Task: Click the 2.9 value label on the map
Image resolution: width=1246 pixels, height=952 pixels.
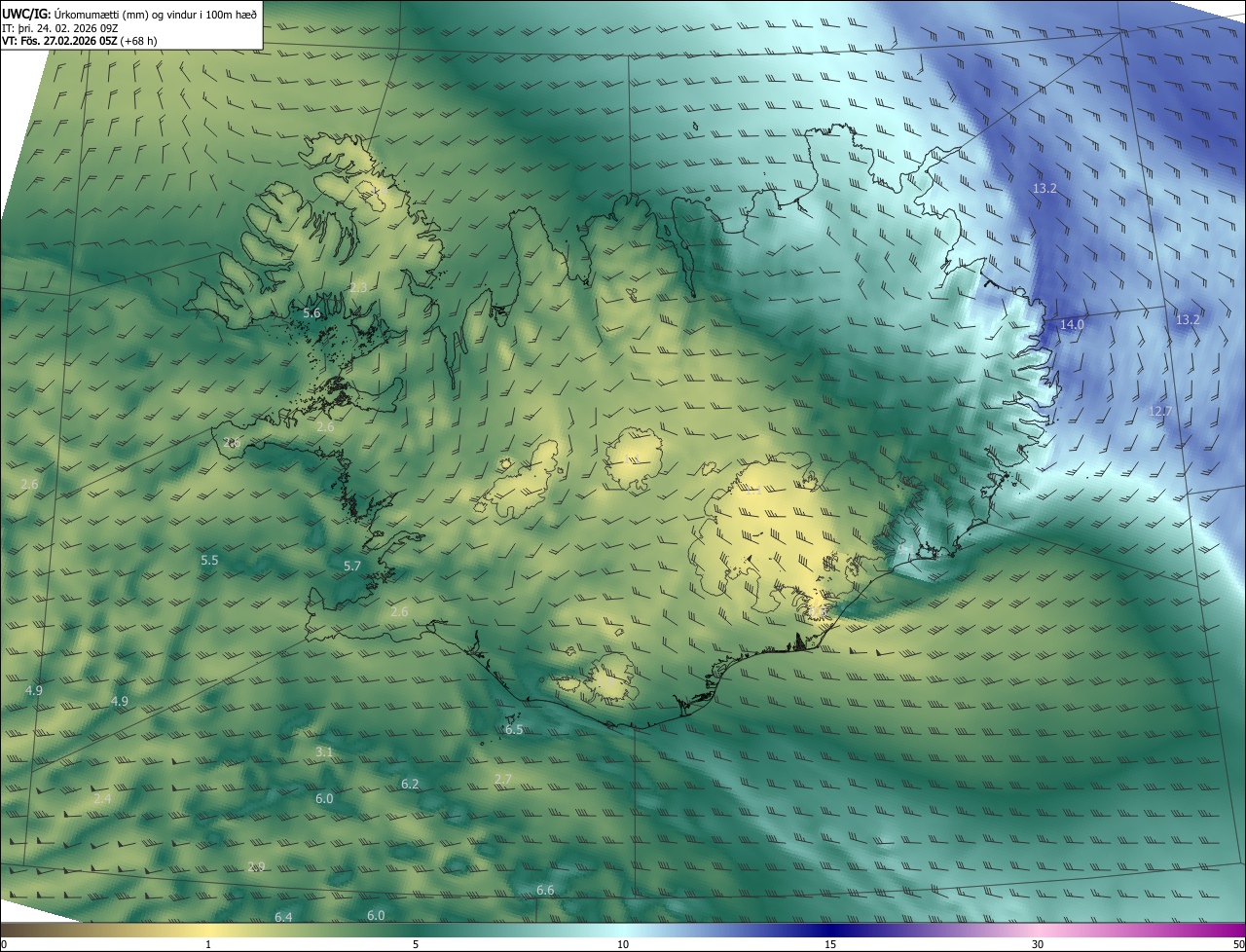Action: 256,866
